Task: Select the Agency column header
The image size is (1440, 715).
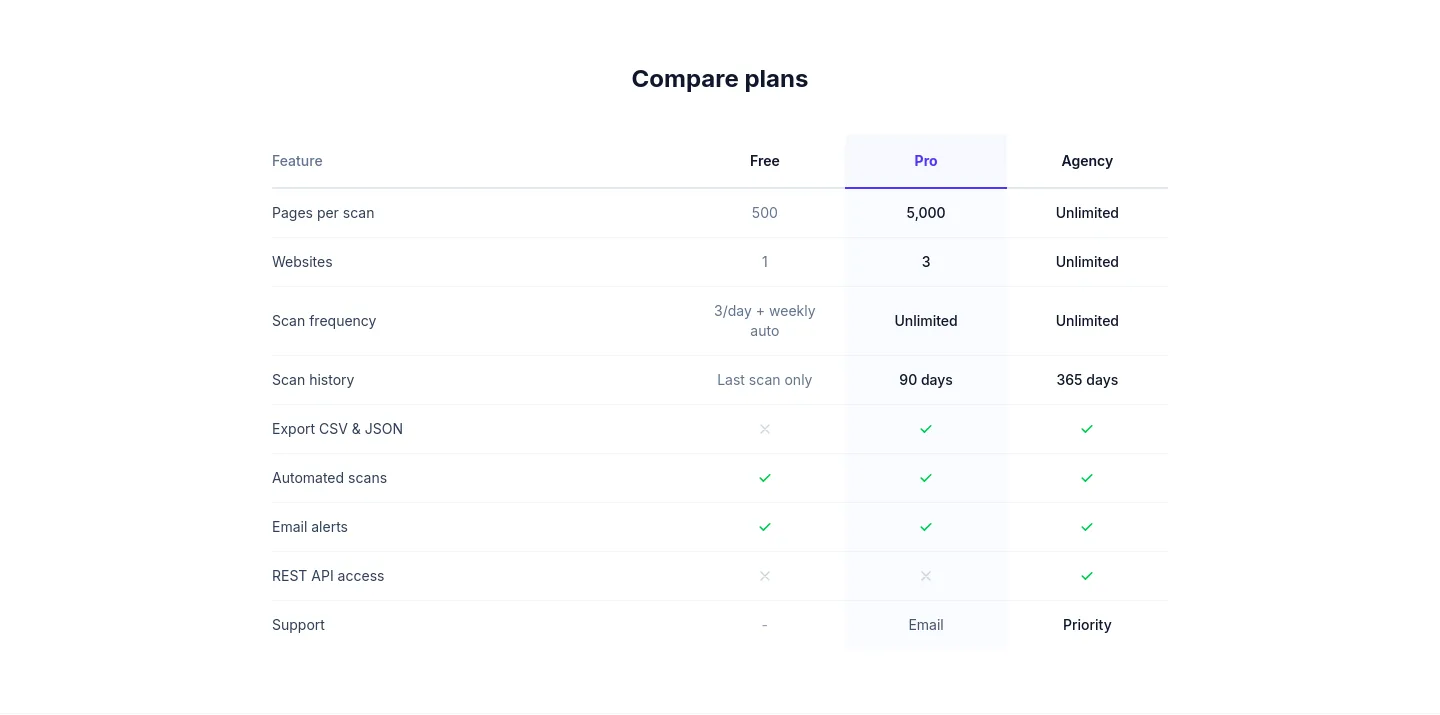Action: pos(1087,161)
